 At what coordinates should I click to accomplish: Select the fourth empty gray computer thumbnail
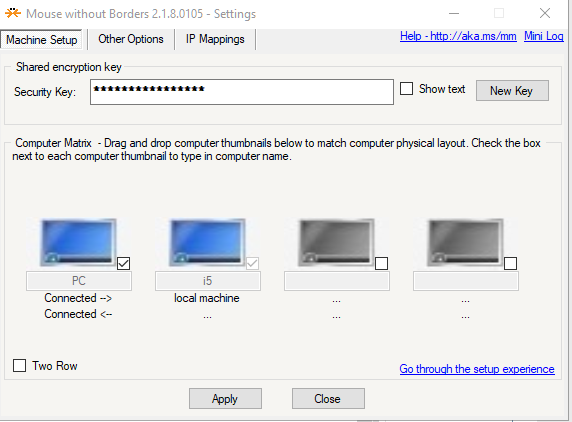(x=465, y=242)
